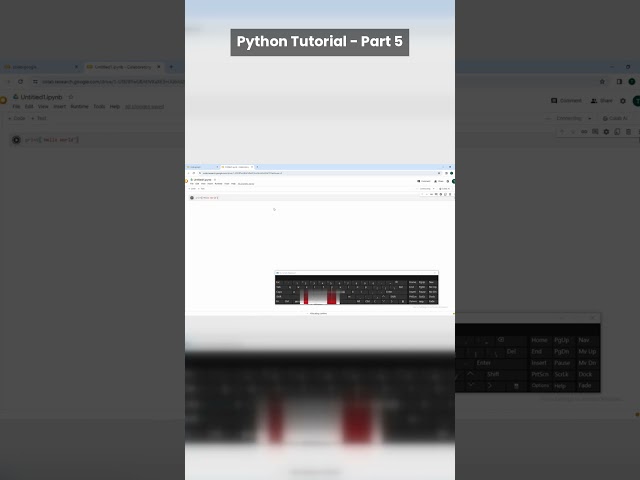This screenshot has height=480, width=640.
Task: Open the cell editor settings gear
Action: 606,131
